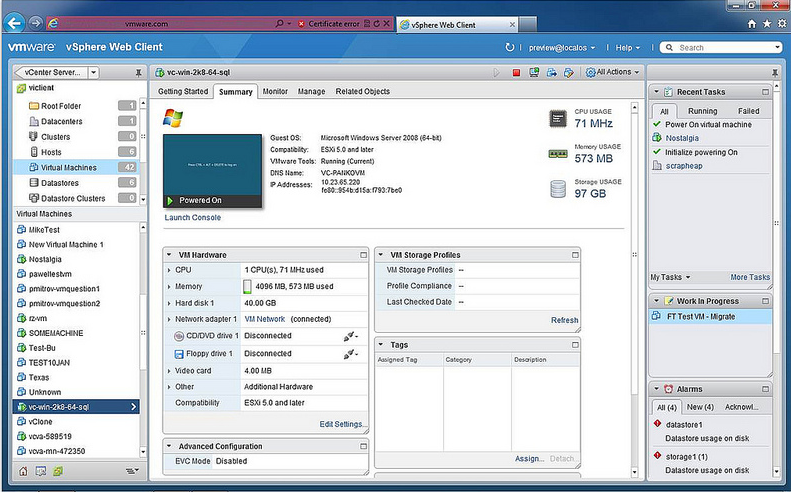Select the Failed tab in Recent Tasks
Screen dimensions: 791x492
point(749,111)
